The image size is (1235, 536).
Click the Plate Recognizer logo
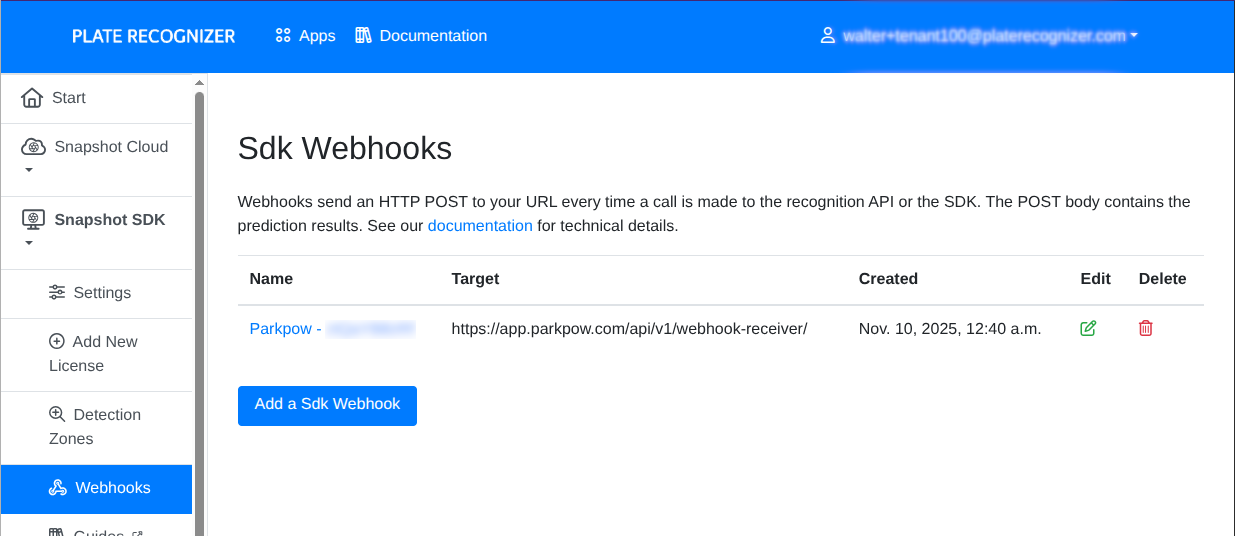(x=153, y=36)
